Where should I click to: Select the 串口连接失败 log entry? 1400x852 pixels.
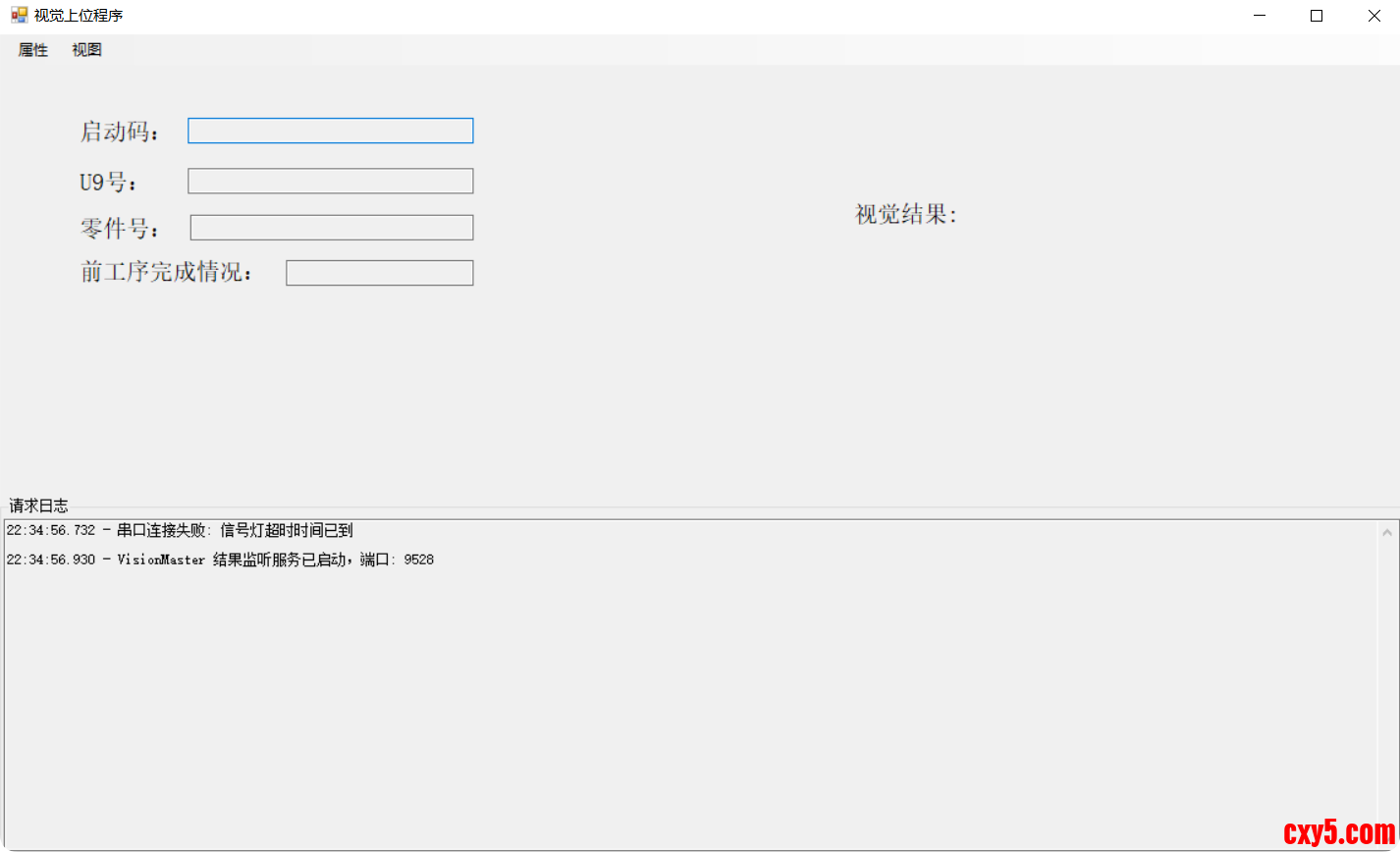point(180,531)
